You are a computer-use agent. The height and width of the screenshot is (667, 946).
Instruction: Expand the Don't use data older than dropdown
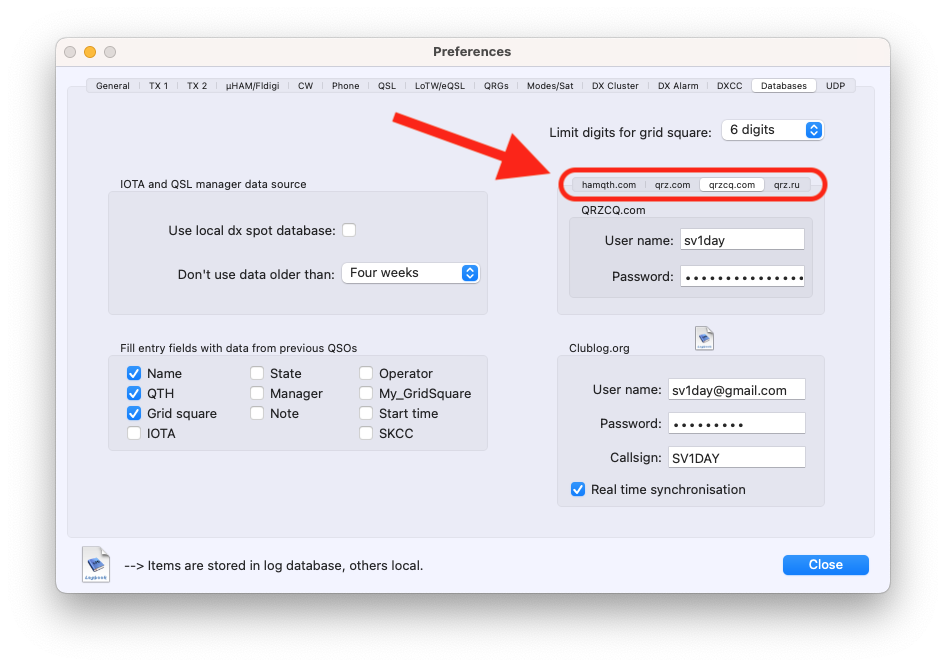point(410,273)
